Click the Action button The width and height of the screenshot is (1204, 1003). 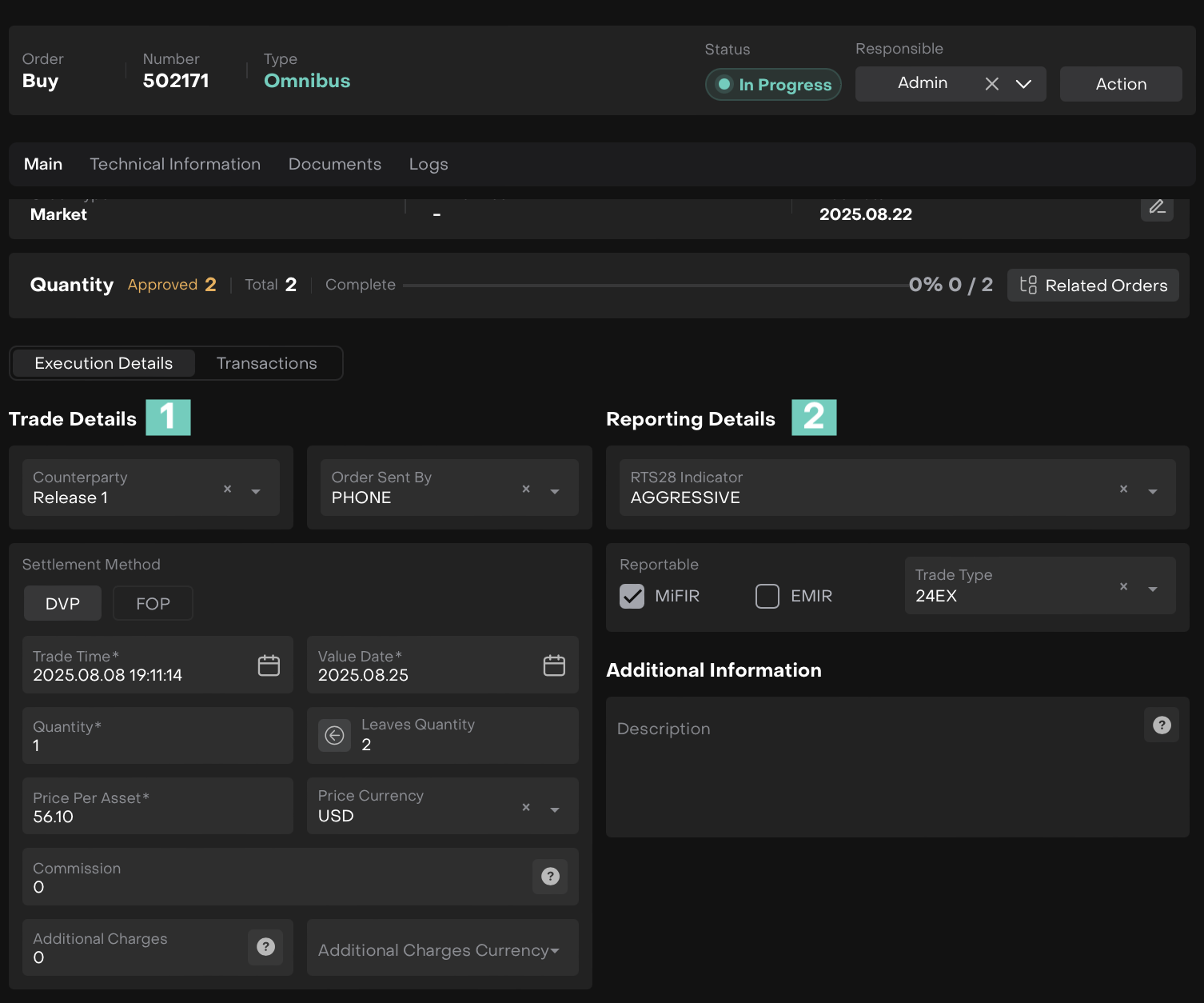[1120, 84]
